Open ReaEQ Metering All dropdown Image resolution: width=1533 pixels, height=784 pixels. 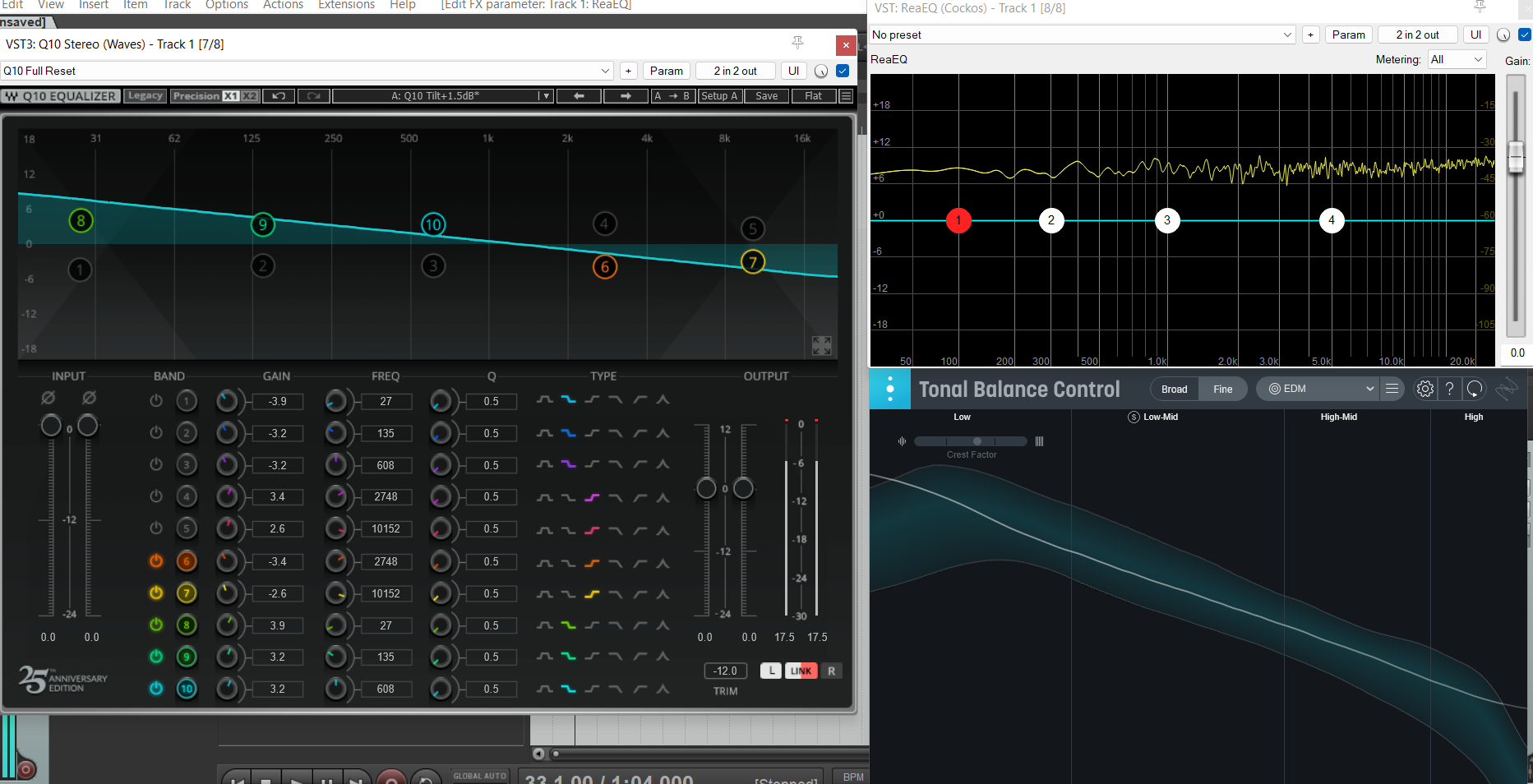click(x=1457, y=59)
